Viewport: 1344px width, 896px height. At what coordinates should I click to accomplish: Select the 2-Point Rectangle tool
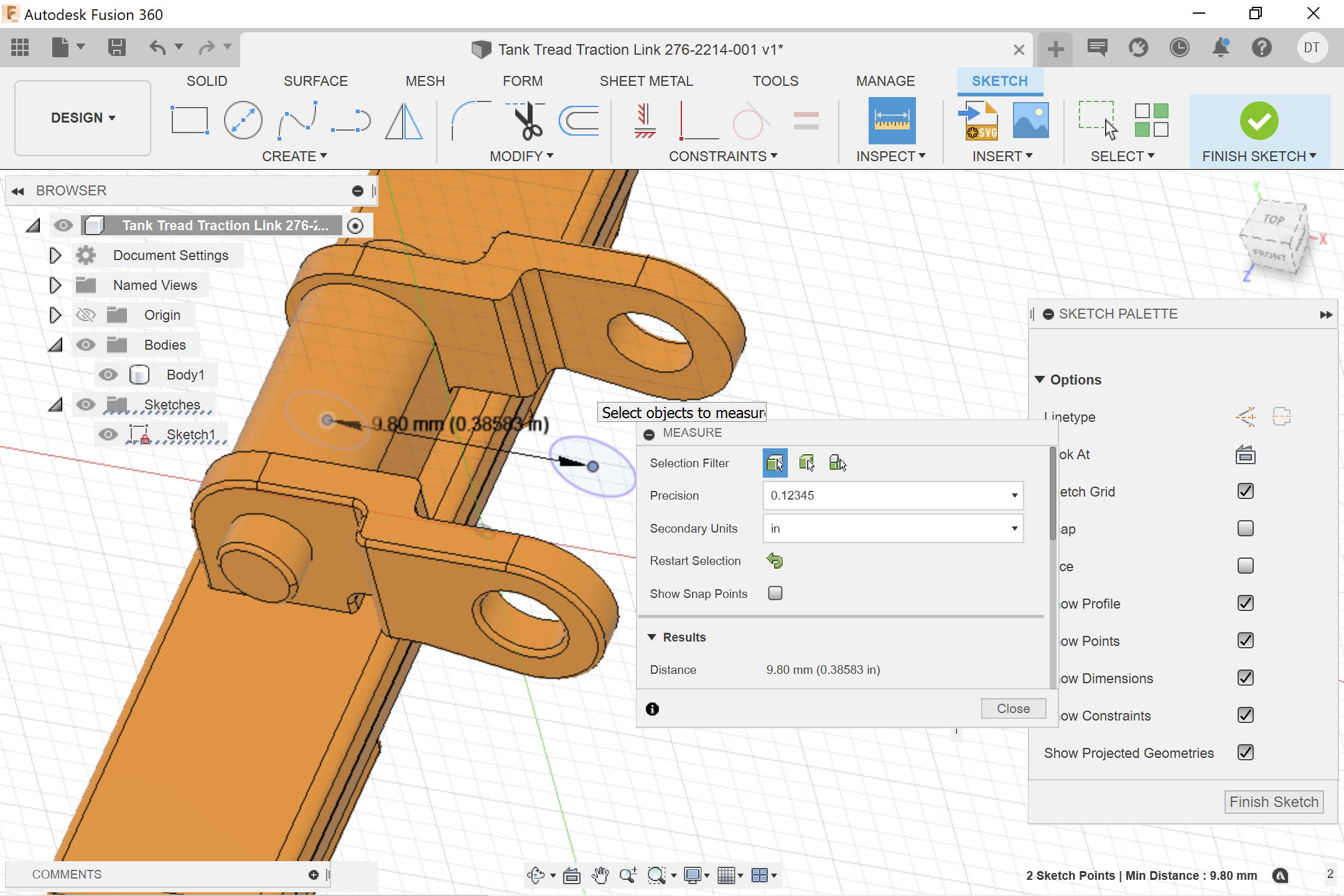click(189, 120)
